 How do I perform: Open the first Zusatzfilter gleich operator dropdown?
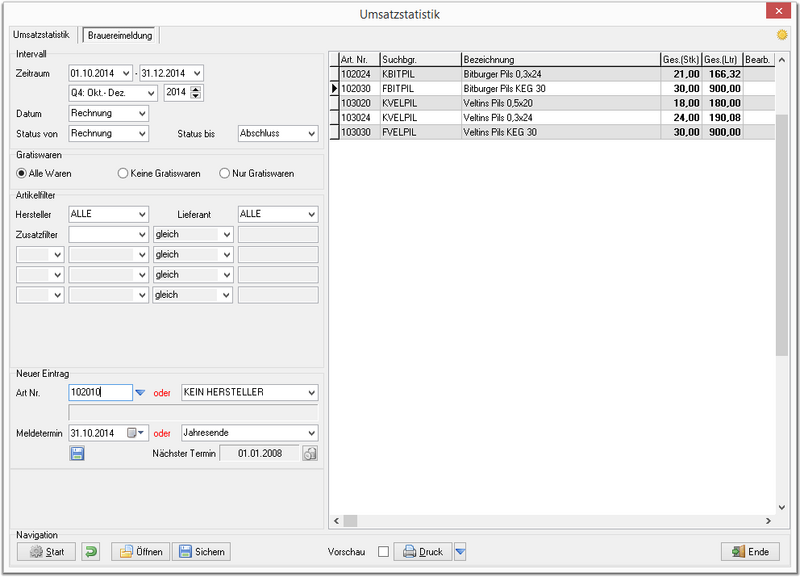tap(227, 235)
